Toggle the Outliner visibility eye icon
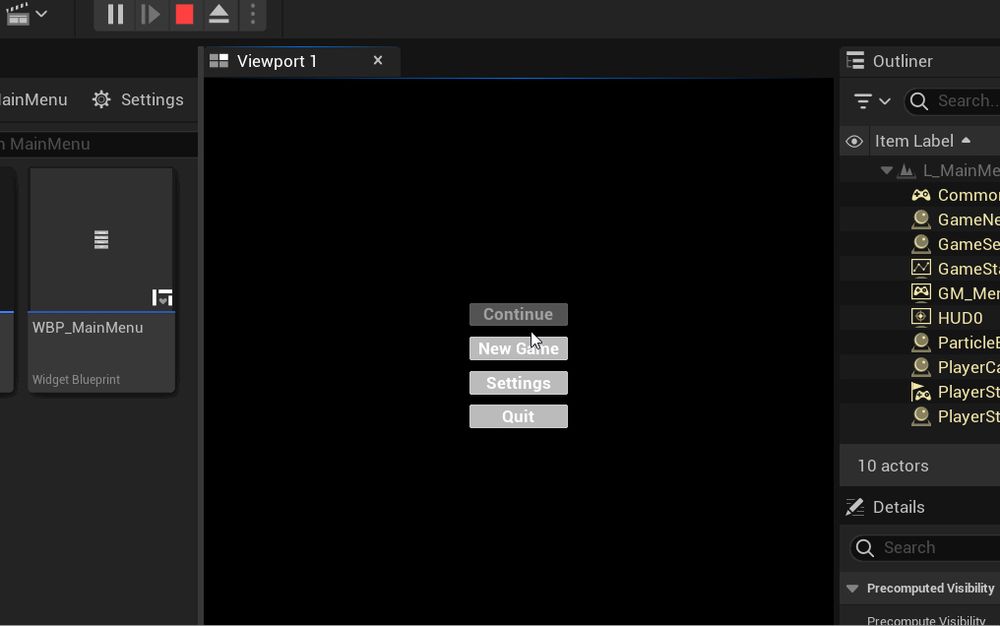Image resolution: width=1000 pixels, height=626 pixels. pyautogui.click(x=854, y=140)
